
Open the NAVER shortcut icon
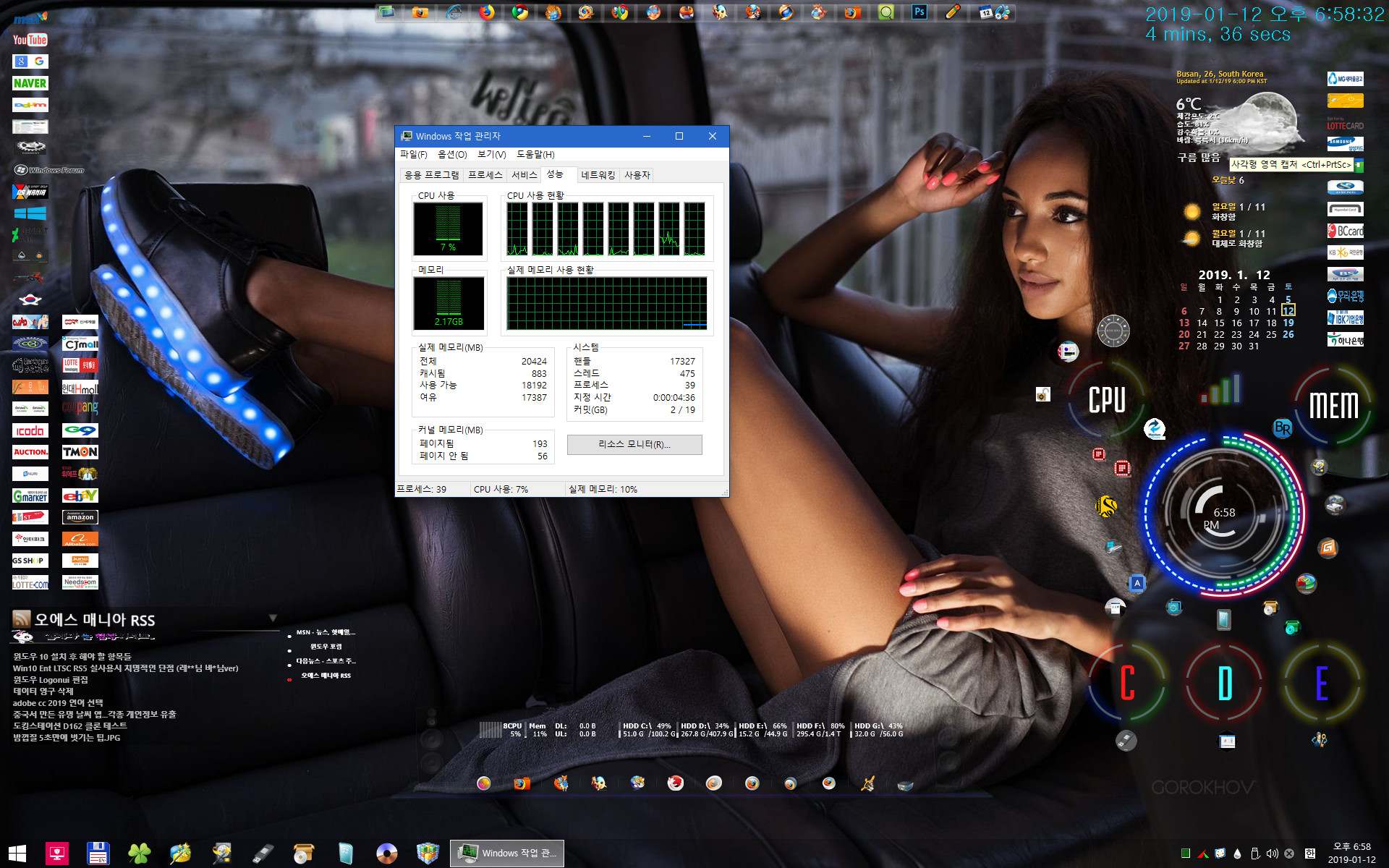point(30,83)
